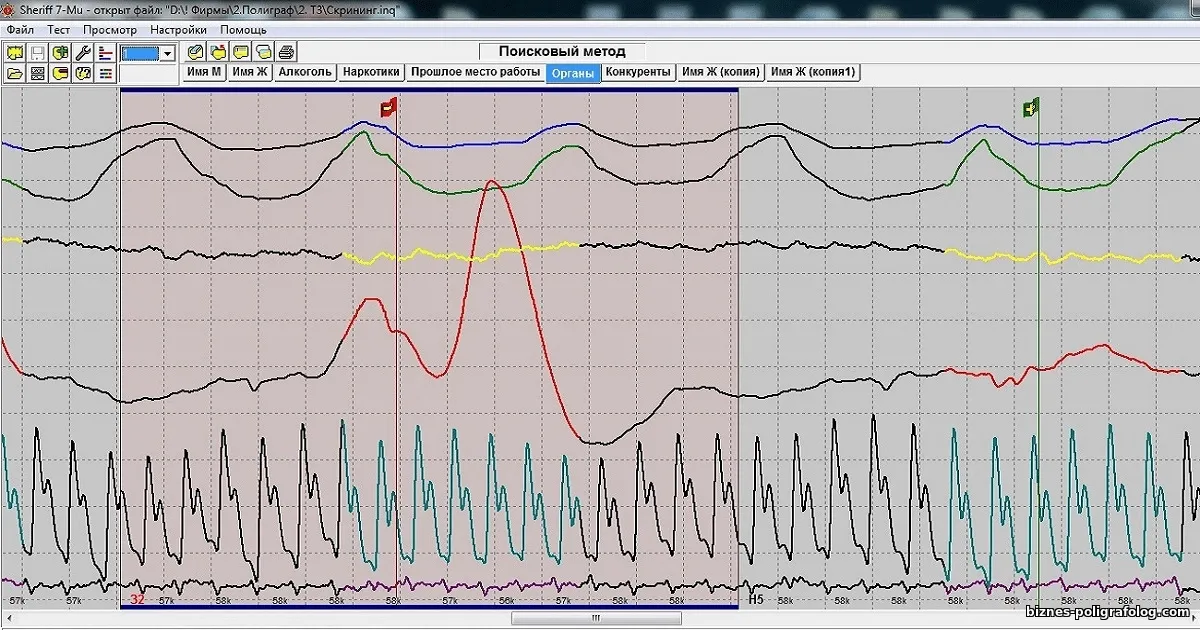Viewport: 1200px width, 630px height.
Task: Click the grayed floppy disk save icon
Action: 37,52
